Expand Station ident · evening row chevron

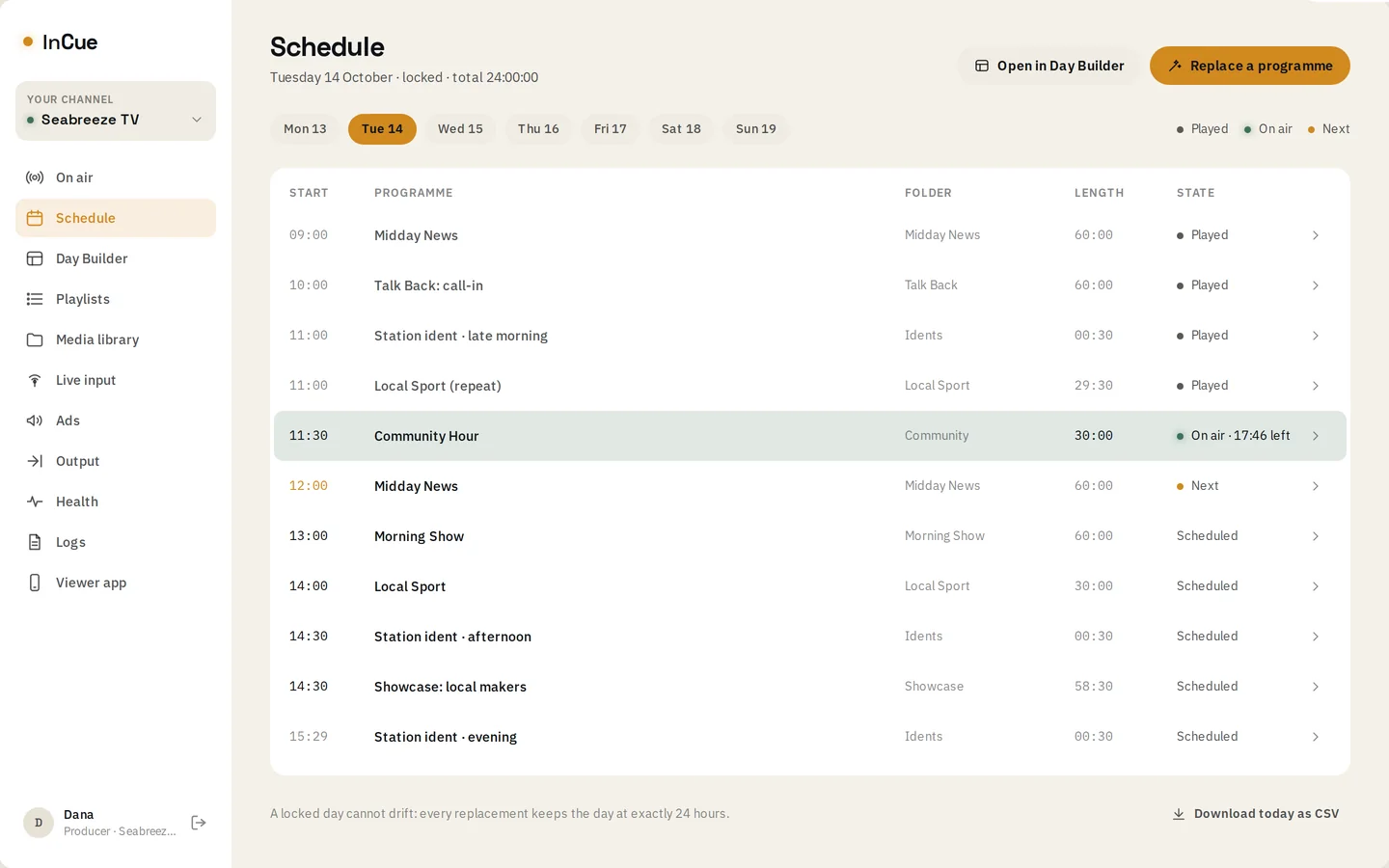click(x=1315, y=737)
